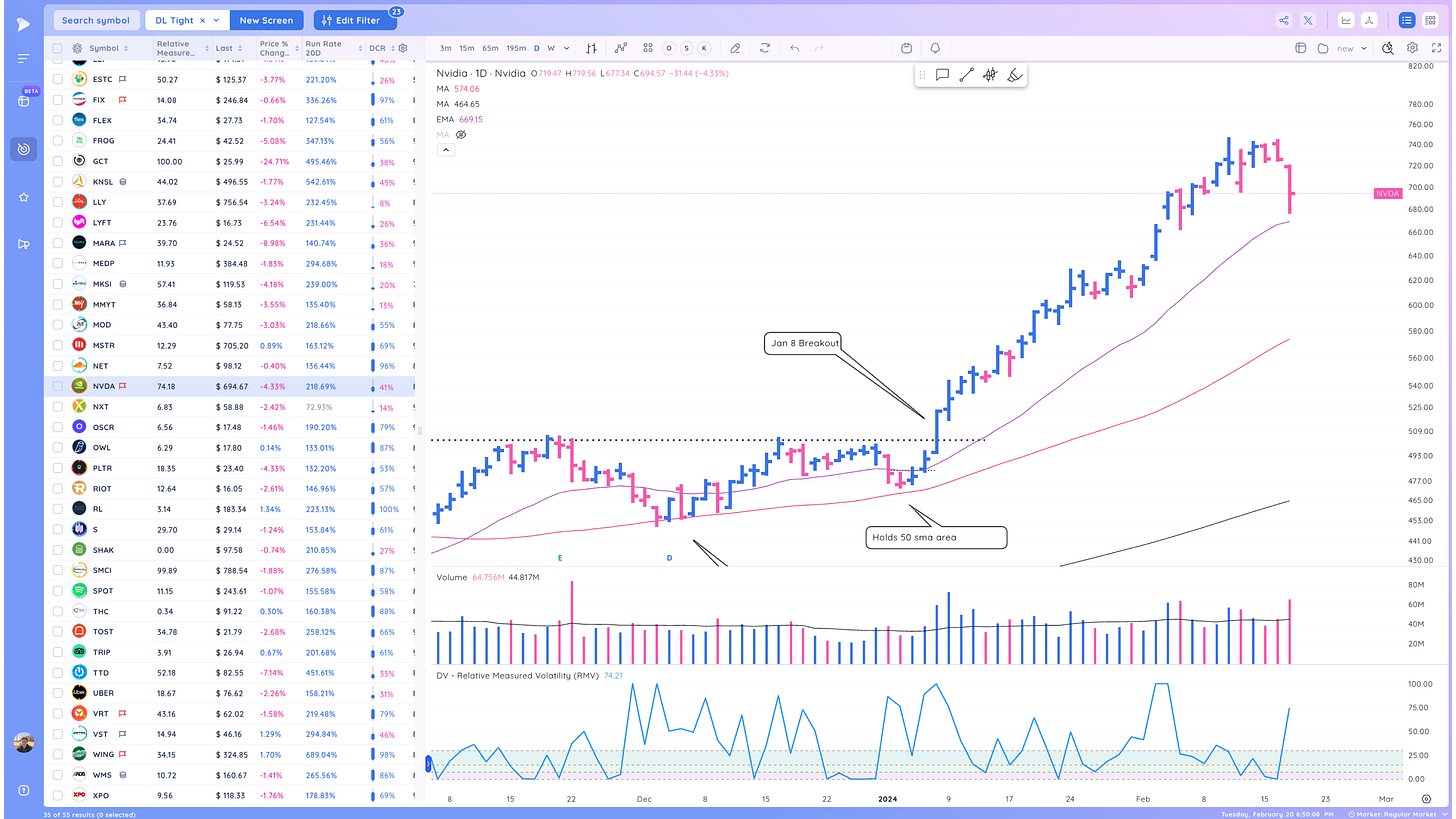Open the share icon in top bar
1456x819 pixels.
1284,20
